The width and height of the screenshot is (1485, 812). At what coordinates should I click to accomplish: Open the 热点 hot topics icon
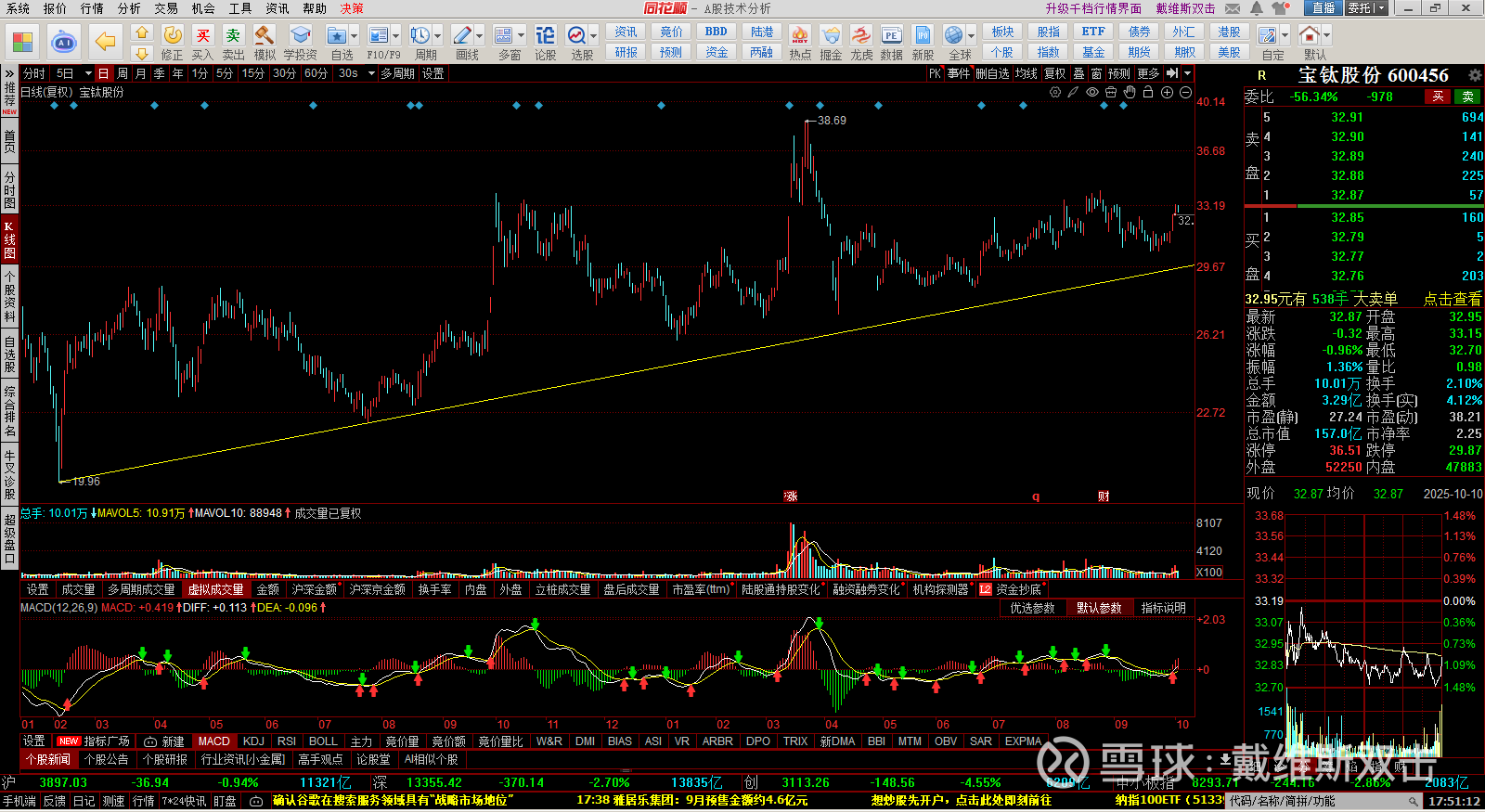[x=799, y=43]
